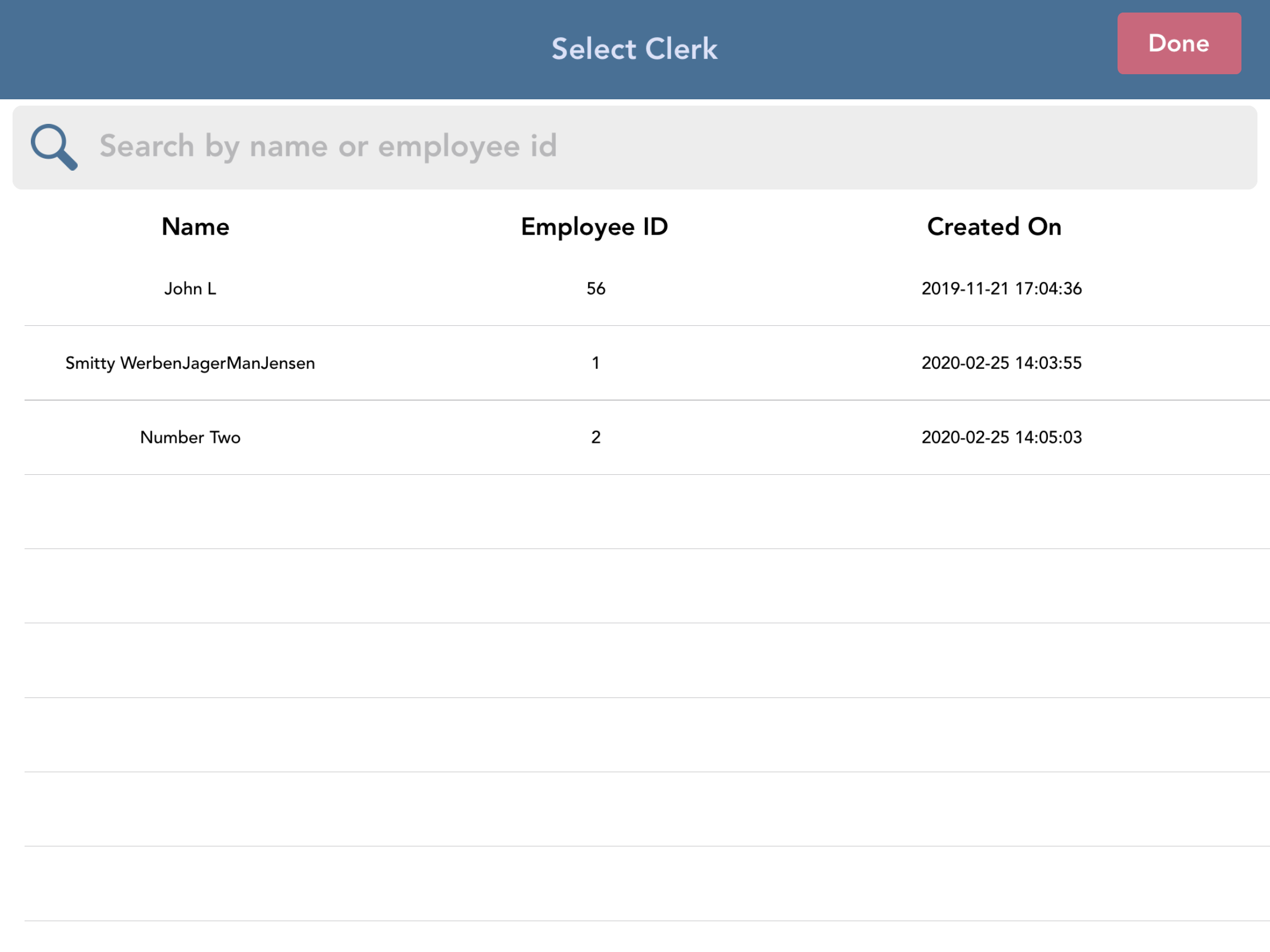
Task: Click the Done button
Action: click(x=1179, y=43)
